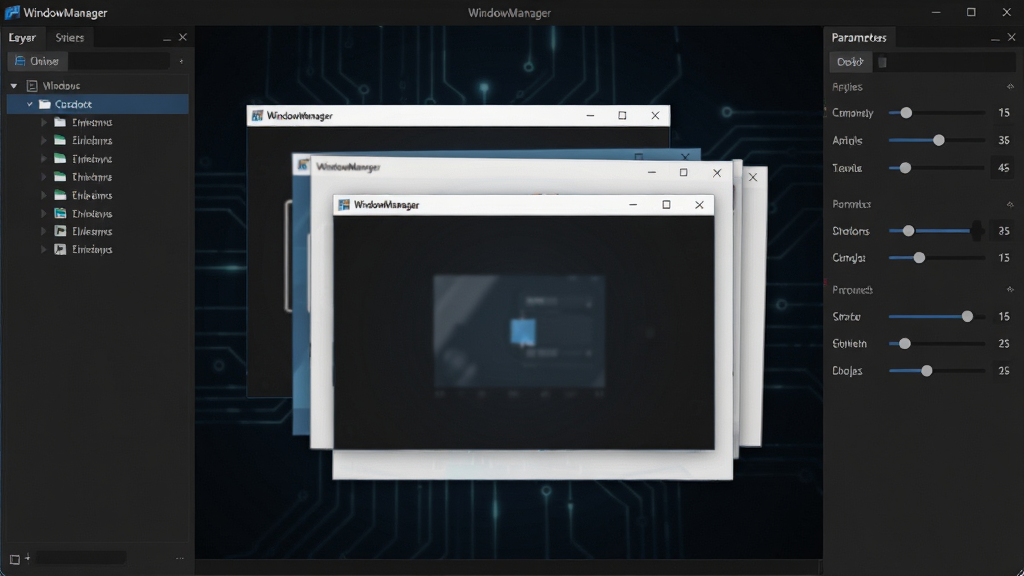Collapse the first section in Parameters panel
The height and width of the screenshot is (576, 1024).
[x=1010, y=87]
